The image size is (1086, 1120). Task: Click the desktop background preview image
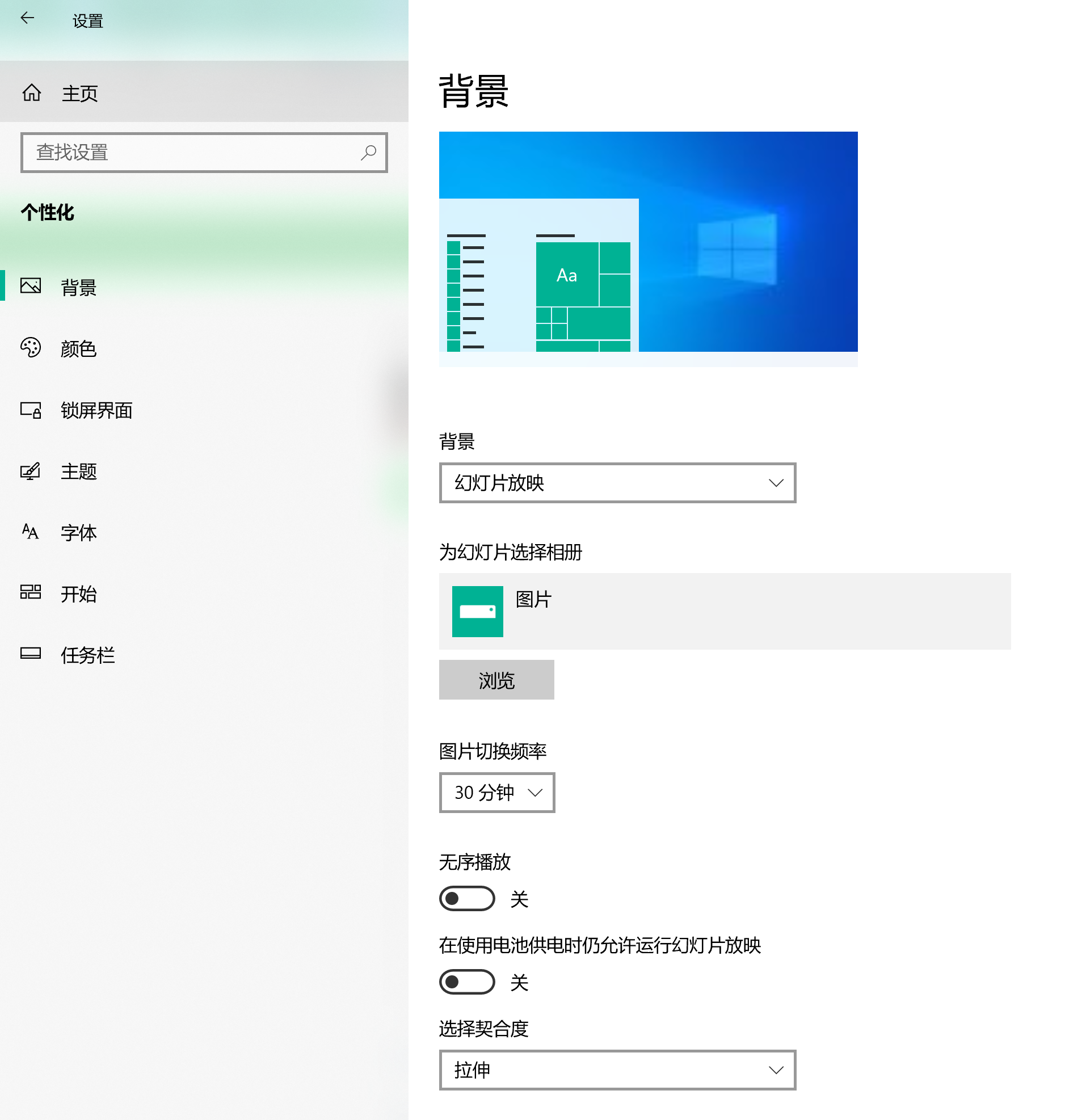648,249
